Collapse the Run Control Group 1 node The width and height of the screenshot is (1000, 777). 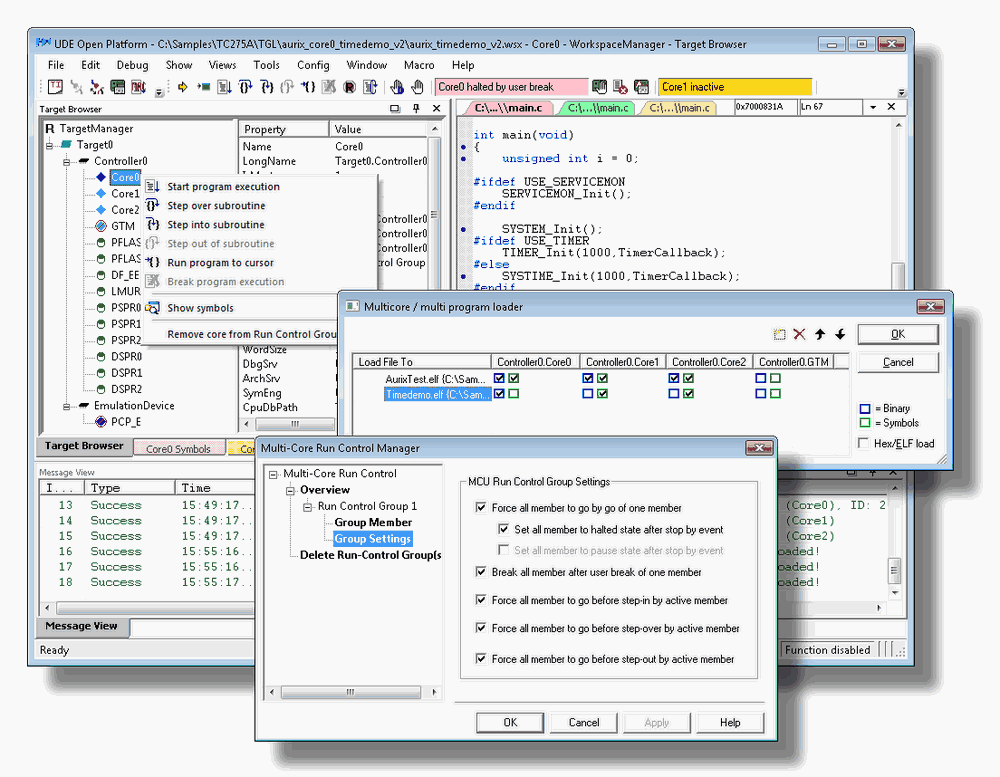[x=308, y=507]
